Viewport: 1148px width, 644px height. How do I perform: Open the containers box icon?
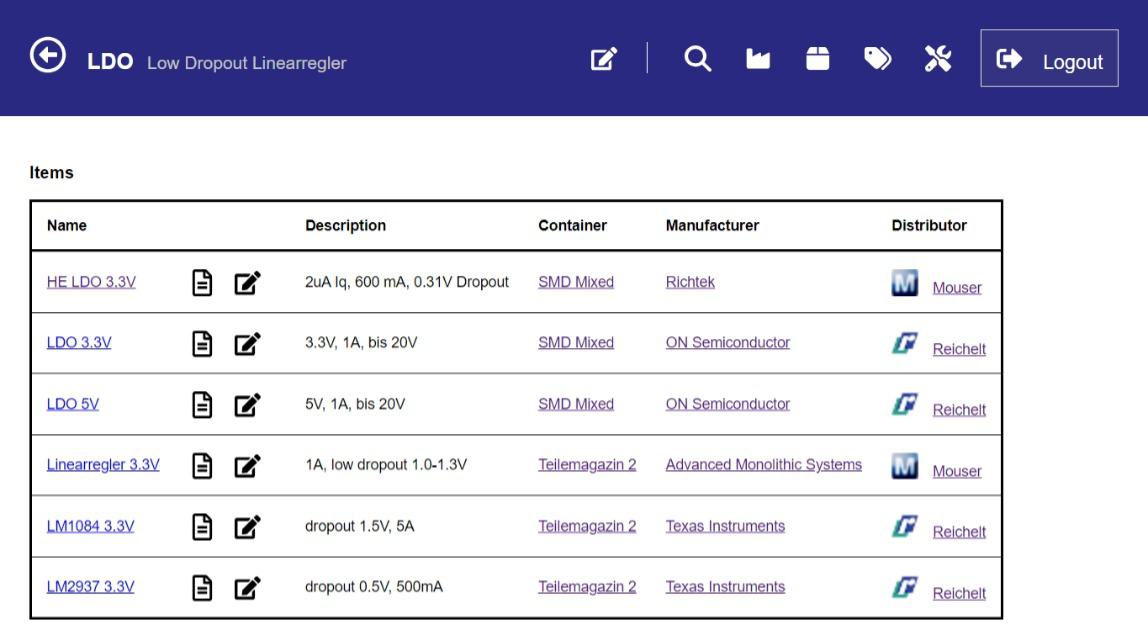[818, 59]
